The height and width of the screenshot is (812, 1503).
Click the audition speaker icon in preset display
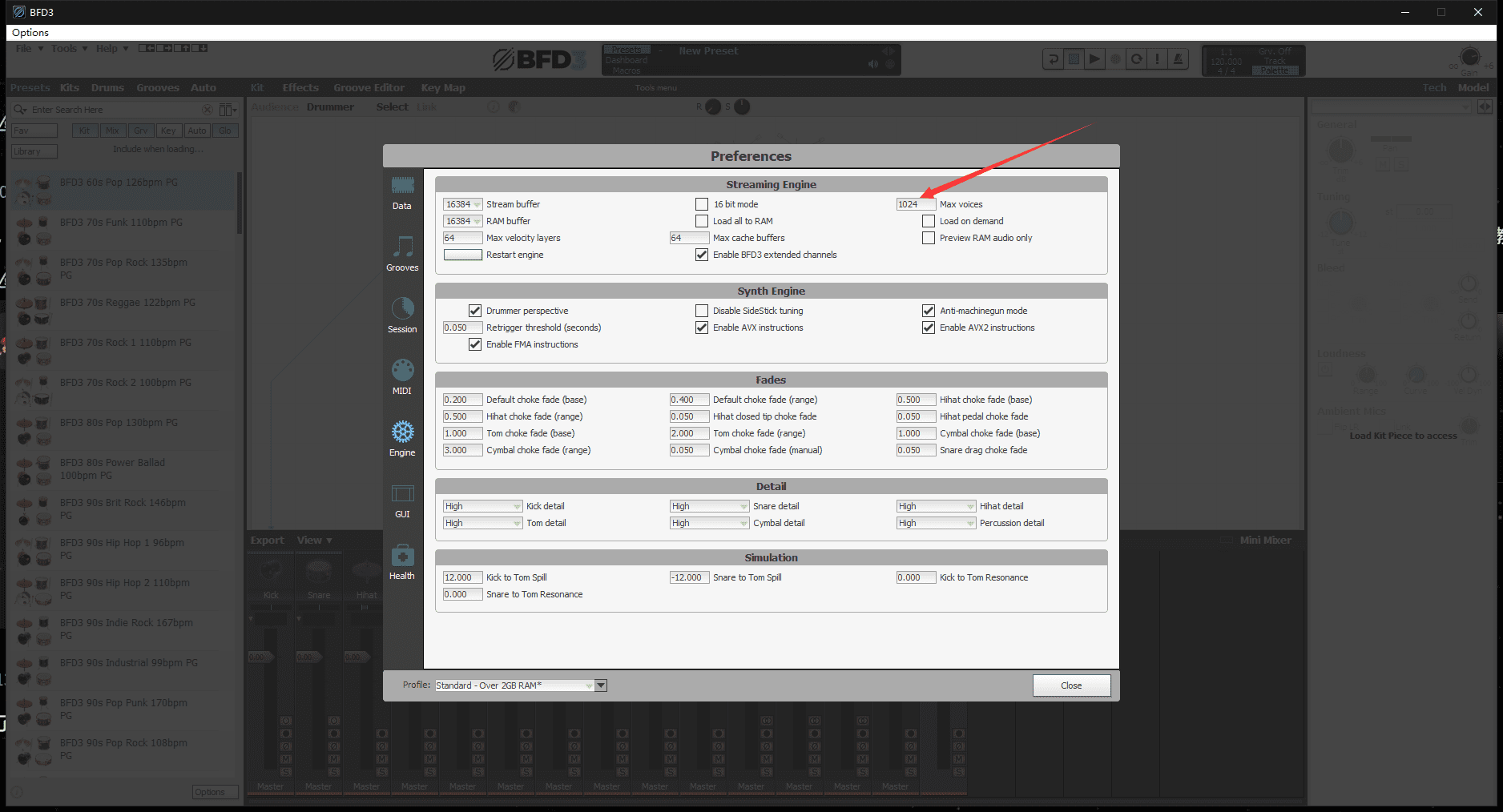[x=872, y=64]
